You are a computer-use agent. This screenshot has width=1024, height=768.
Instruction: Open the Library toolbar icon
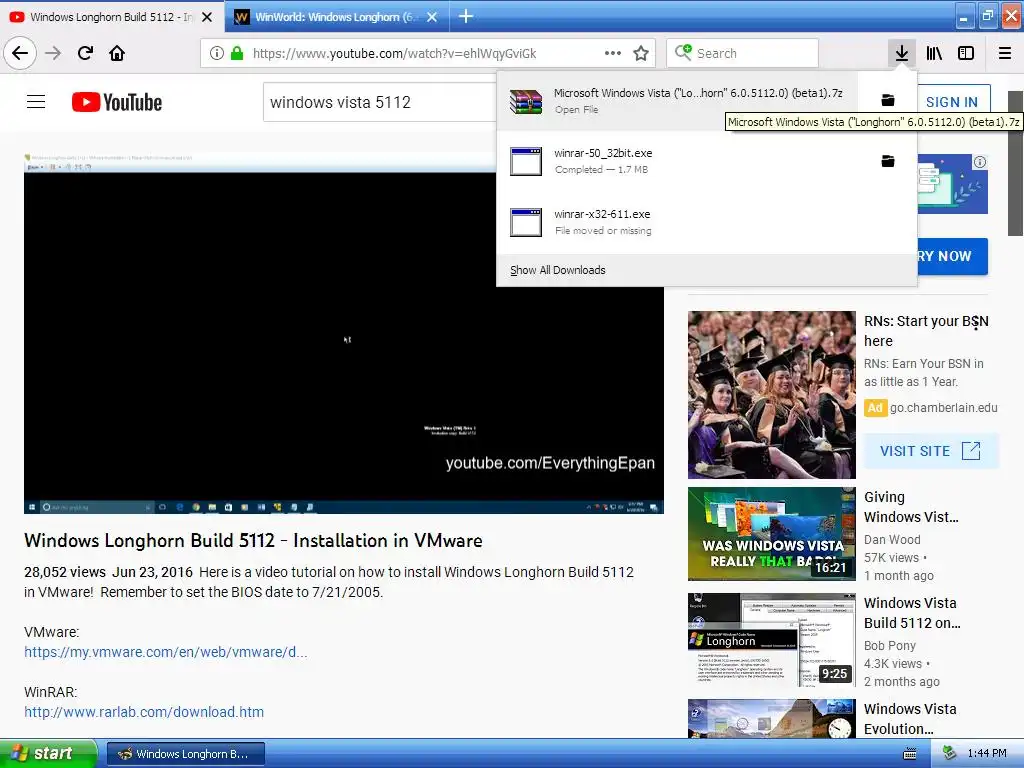[x=934, y=53]
